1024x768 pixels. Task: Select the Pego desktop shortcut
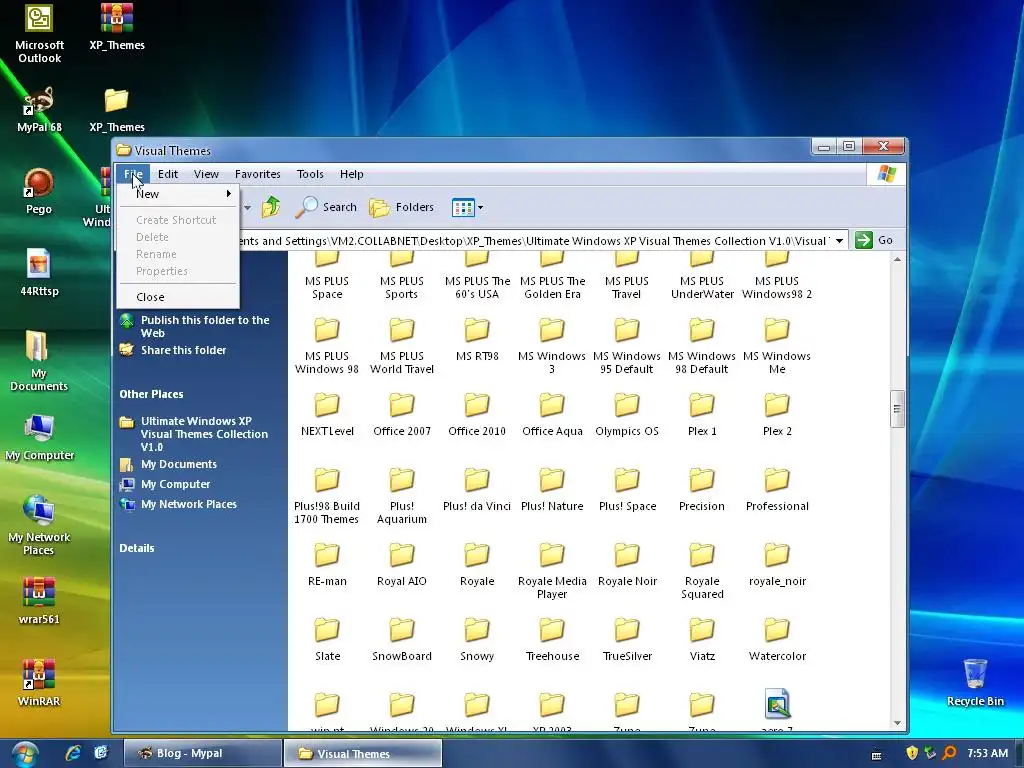(x=39, y=191)
